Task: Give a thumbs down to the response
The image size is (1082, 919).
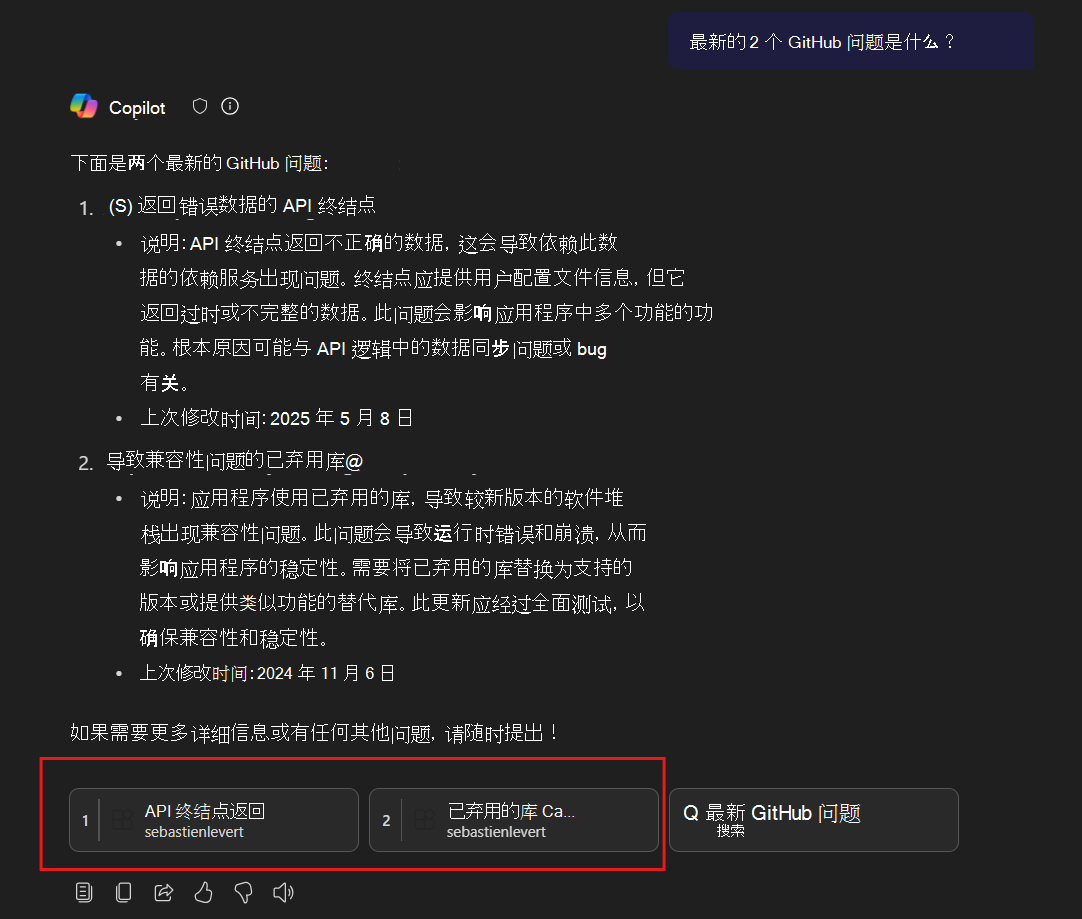Action: coord(243,891)
